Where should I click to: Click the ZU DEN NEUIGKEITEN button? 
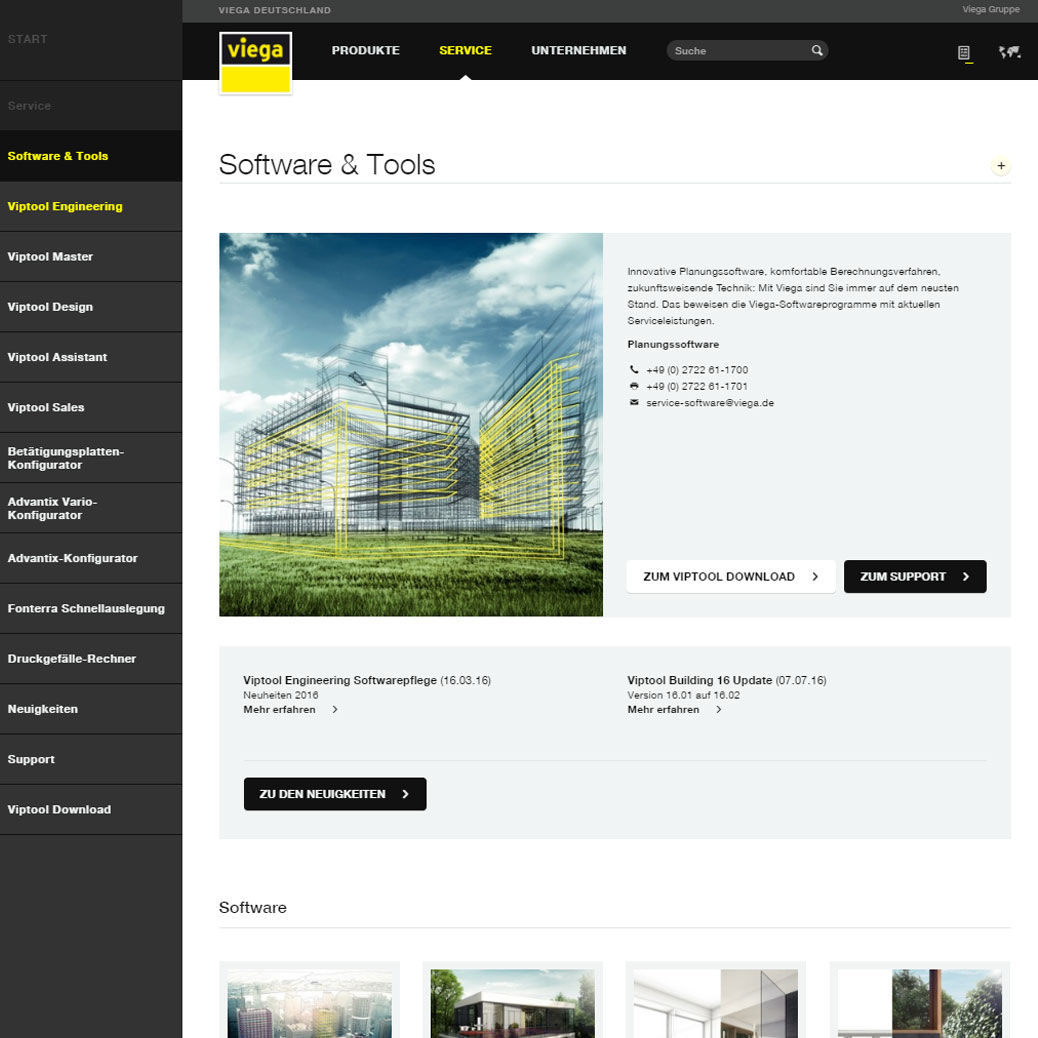(335, 794)
